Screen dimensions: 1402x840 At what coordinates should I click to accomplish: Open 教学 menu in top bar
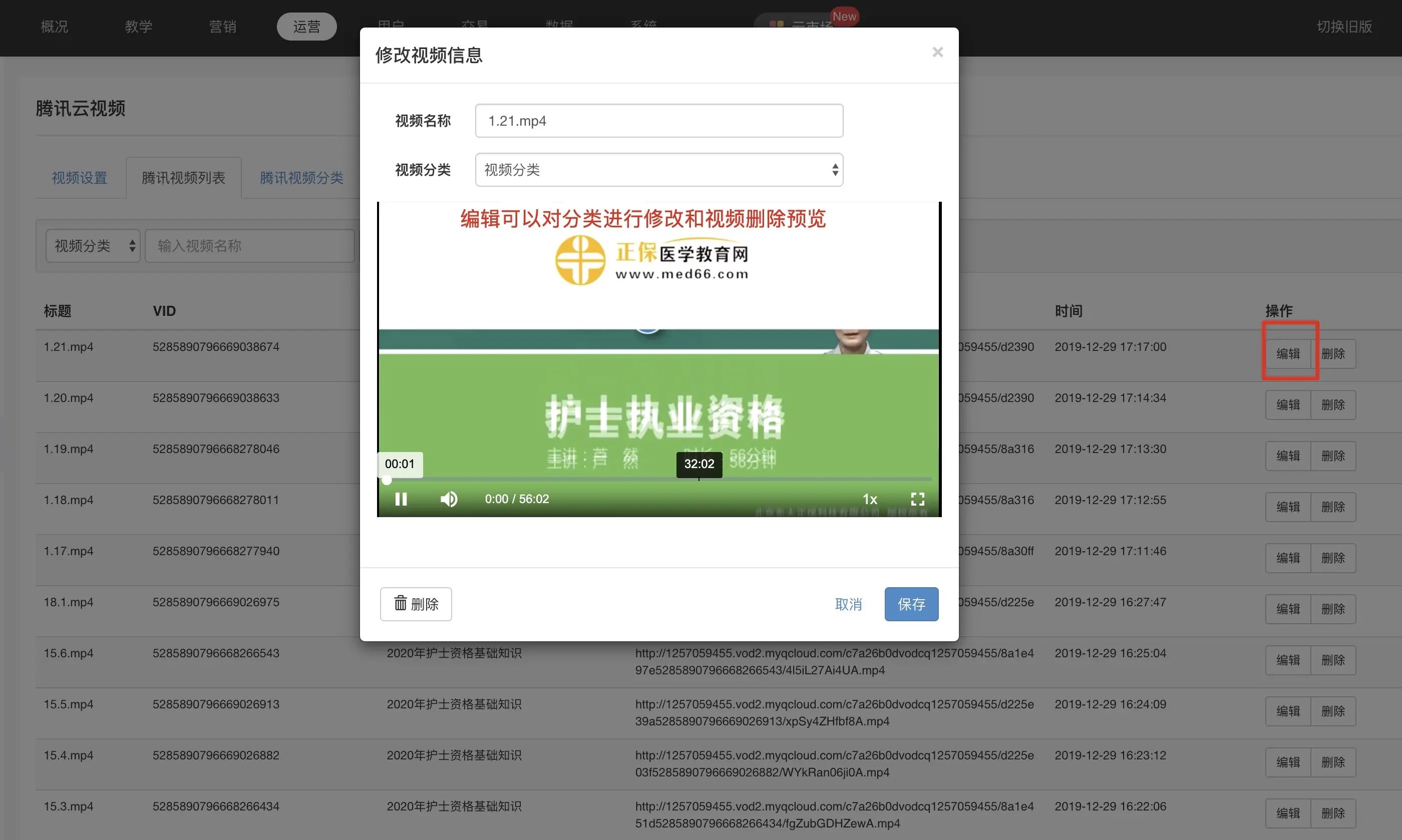click(138, 27)
